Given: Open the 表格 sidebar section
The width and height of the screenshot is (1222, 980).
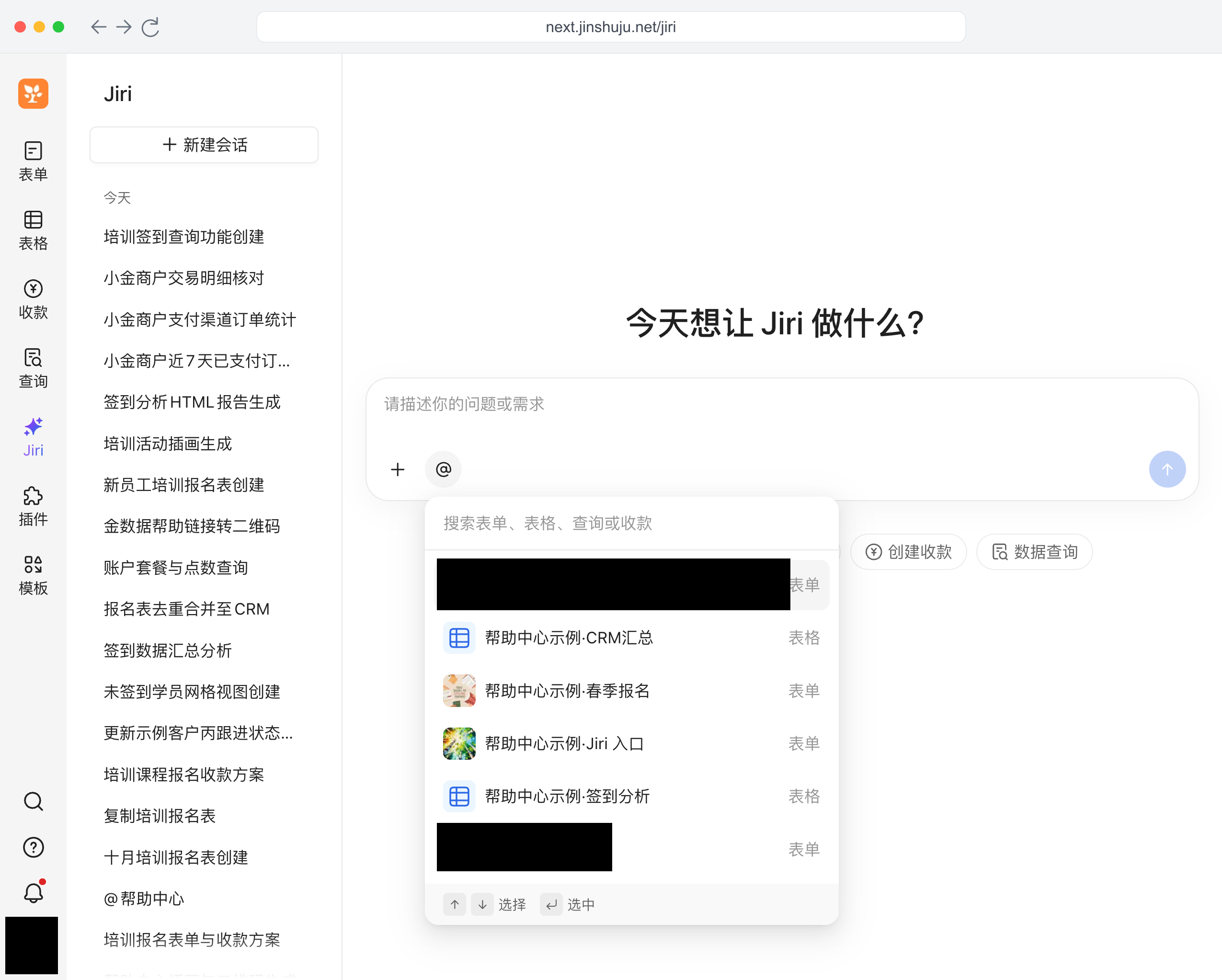Looking at the screenshot, I should pyautogui.click(x=33, y=231).
